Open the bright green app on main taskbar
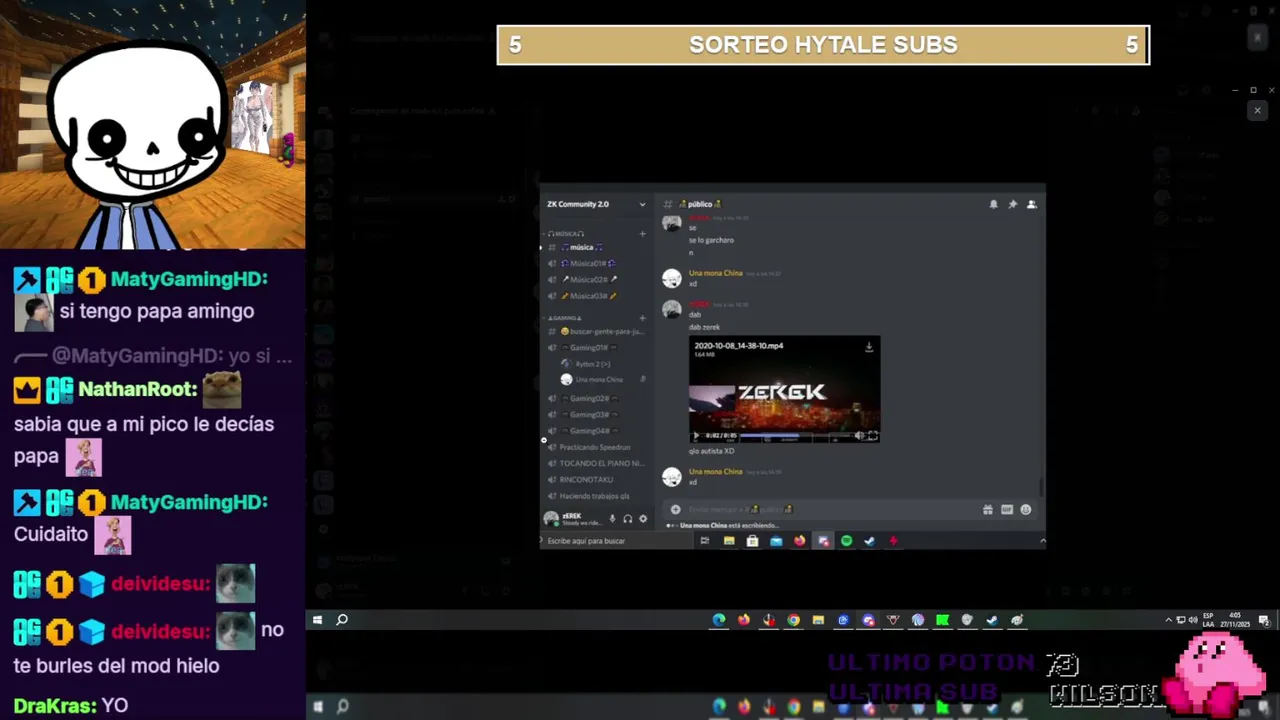 [942, 620]
